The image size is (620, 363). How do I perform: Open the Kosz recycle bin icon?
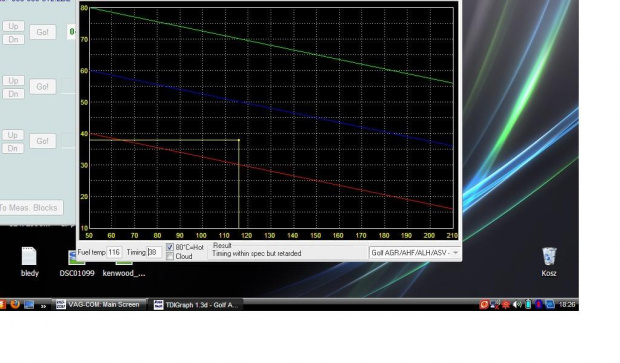pos(549,262)
